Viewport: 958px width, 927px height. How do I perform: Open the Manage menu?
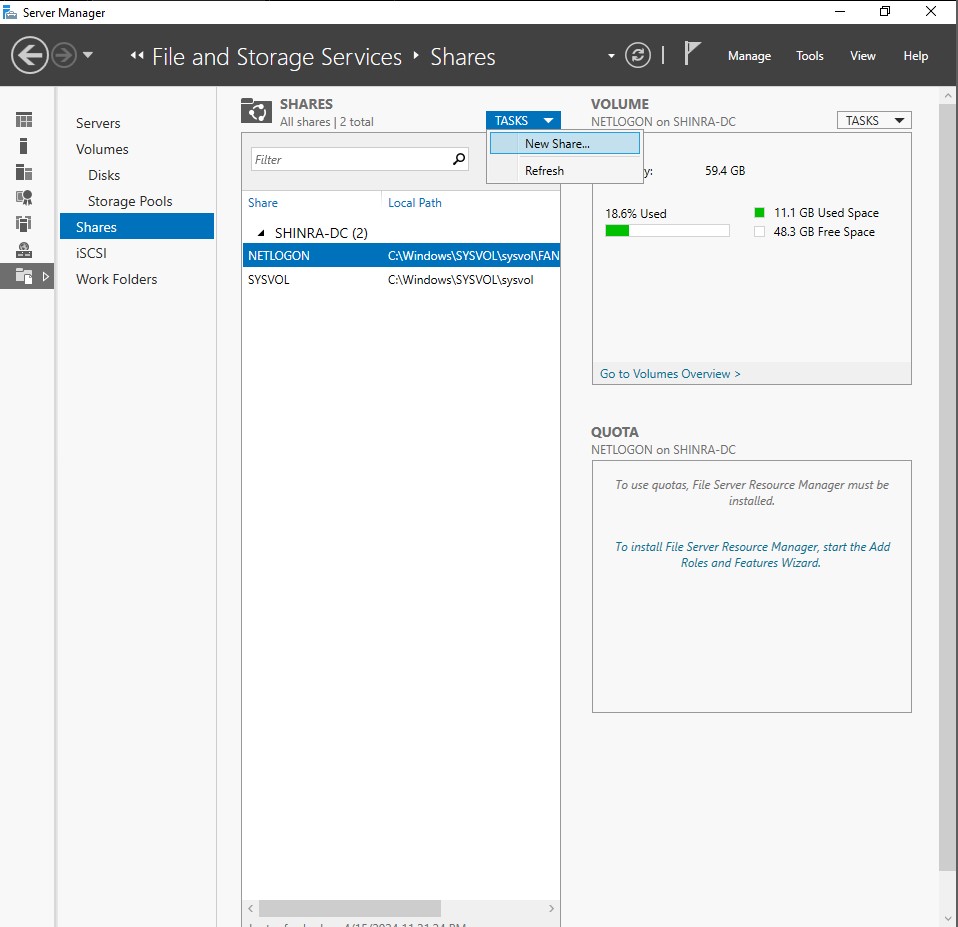coord(749,56)
